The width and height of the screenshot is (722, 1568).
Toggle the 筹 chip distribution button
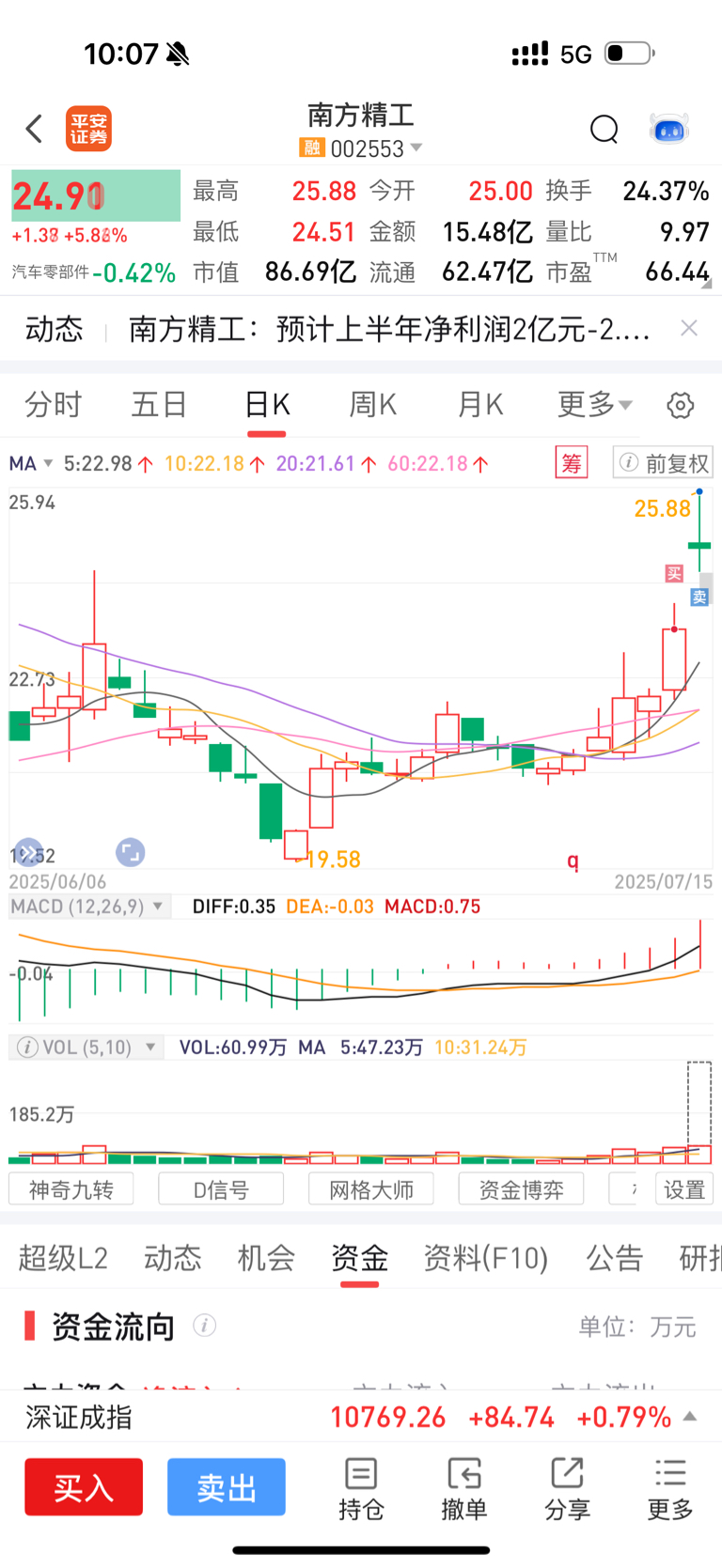tap(572, 463)
